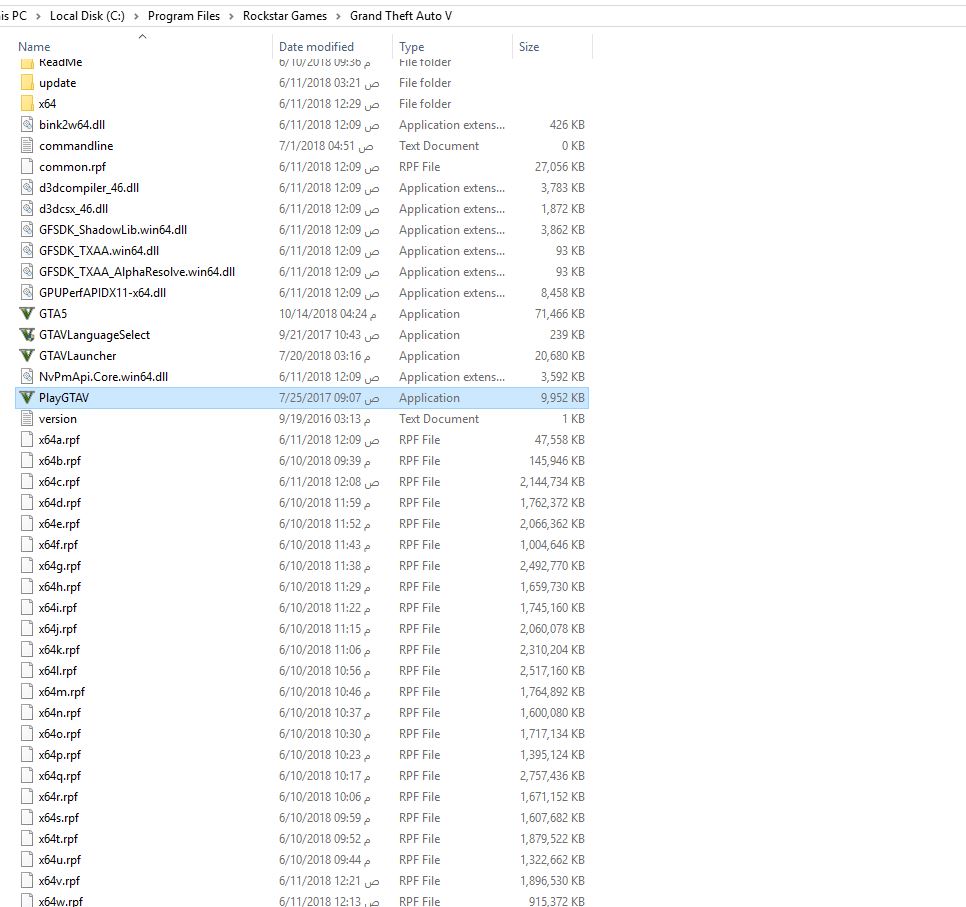Click the x64a.rpf file icon
Screen dimensions: 966x907
[26, 439]
